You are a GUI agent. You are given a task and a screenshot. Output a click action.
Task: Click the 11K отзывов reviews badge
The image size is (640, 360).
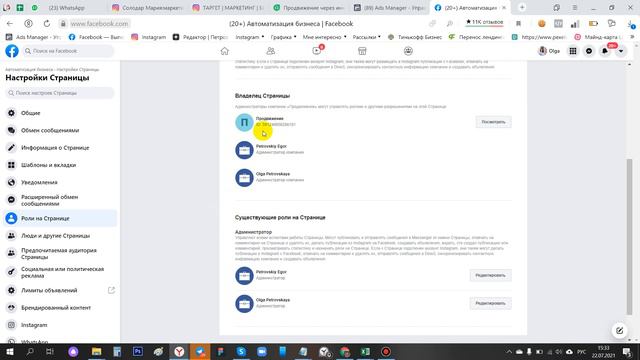[484, 22]
